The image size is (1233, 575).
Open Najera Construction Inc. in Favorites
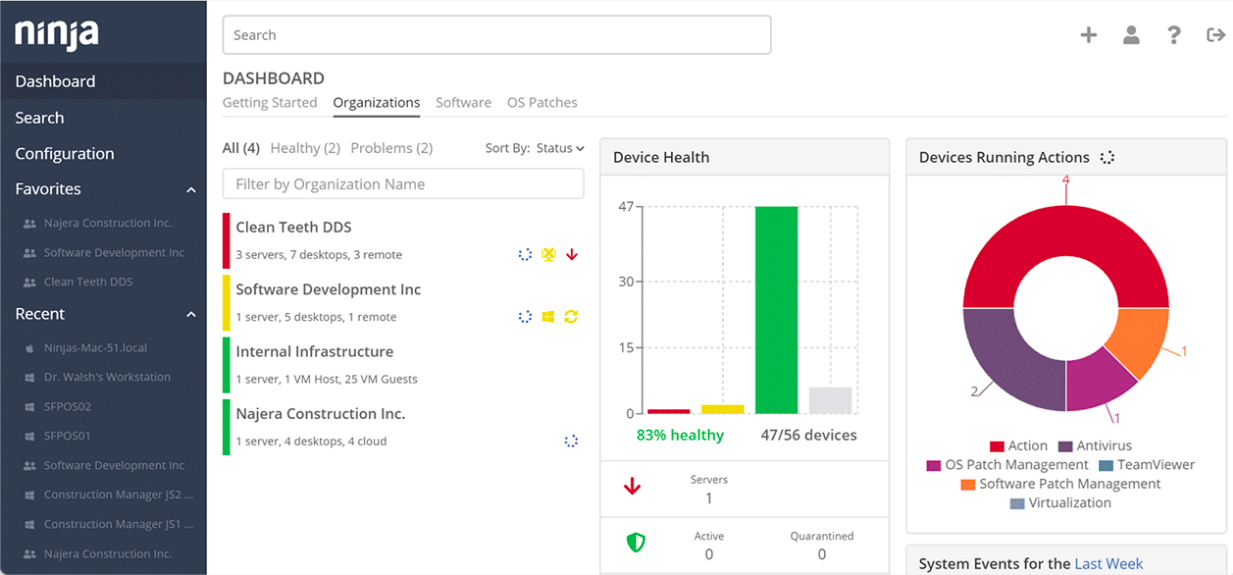(x=107, y=223)
